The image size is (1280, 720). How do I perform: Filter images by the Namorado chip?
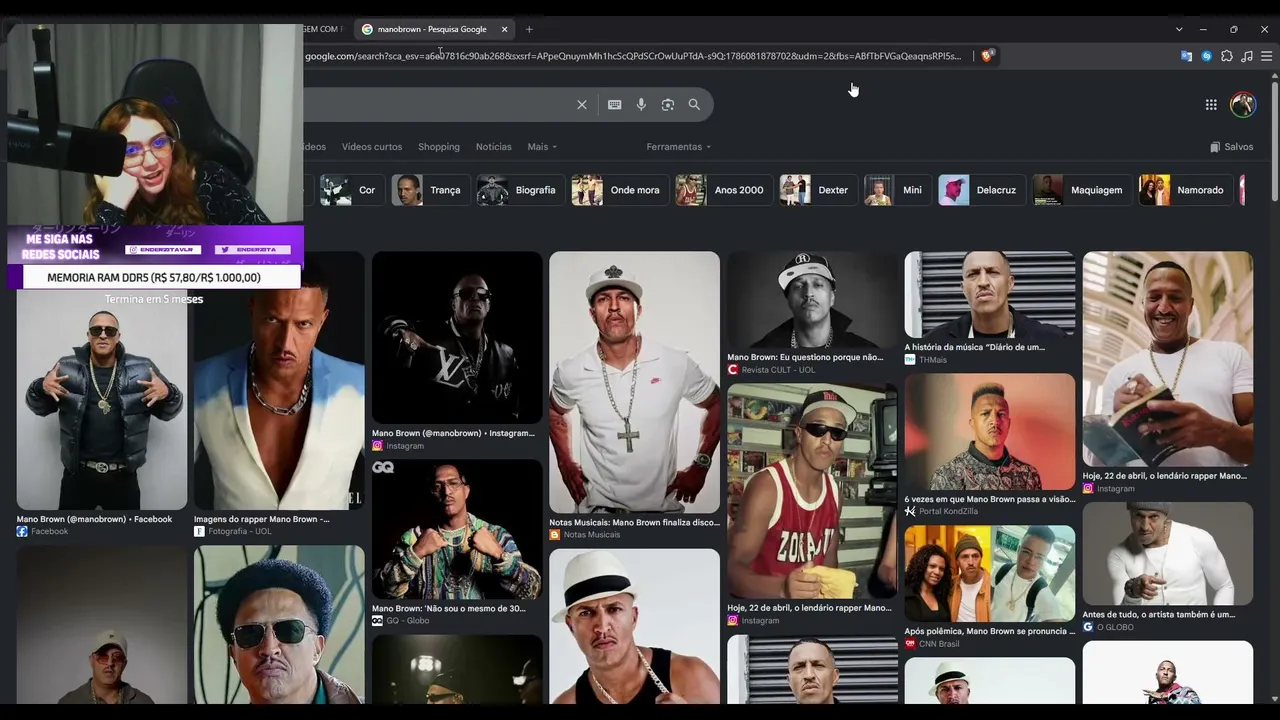tap(1185, 190)
